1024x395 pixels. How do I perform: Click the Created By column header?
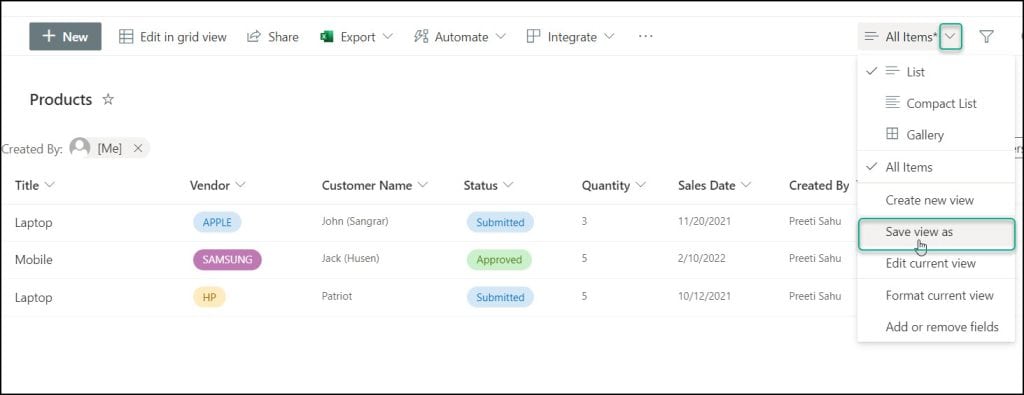[820, 185]
